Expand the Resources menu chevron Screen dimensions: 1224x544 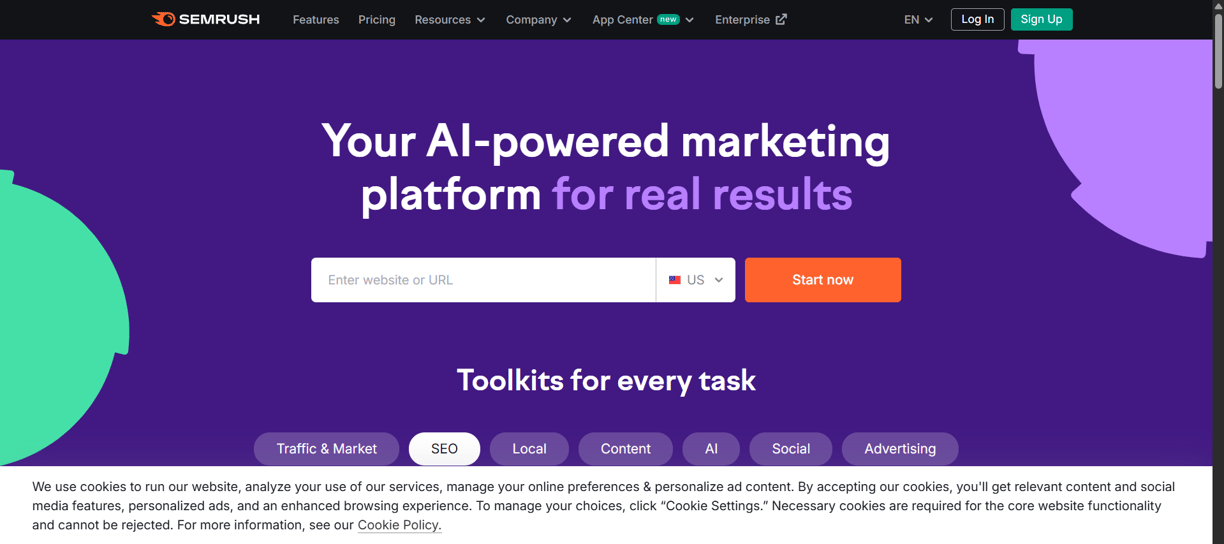[481, 20]
